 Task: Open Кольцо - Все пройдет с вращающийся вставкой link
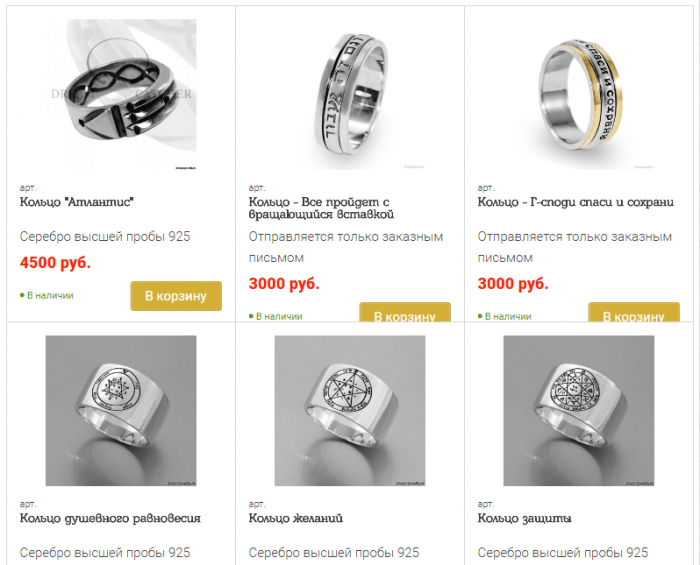(x=321, y=208)
